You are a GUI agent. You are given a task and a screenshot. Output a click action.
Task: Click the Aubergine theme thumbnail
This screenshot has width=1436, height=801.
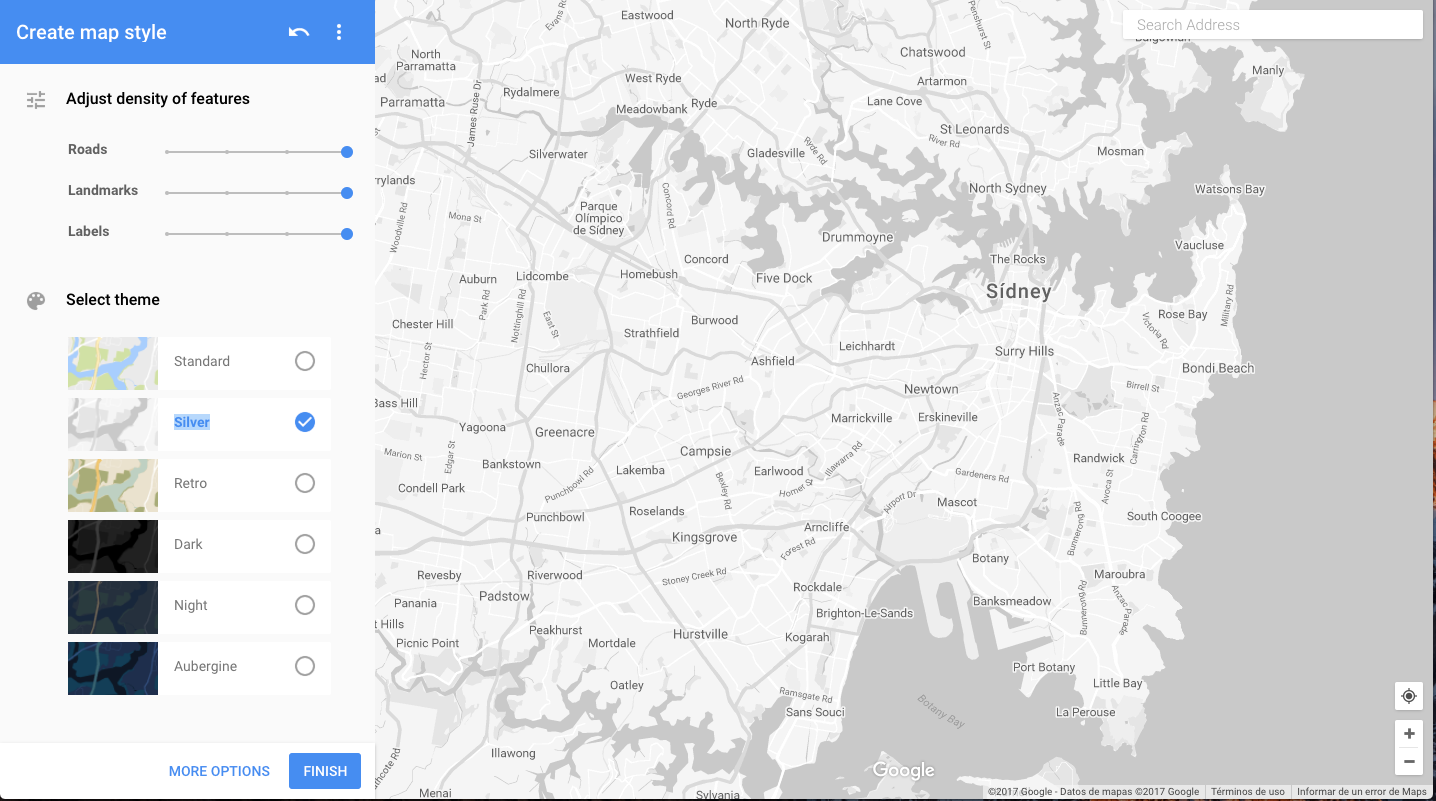click(113, 668)
